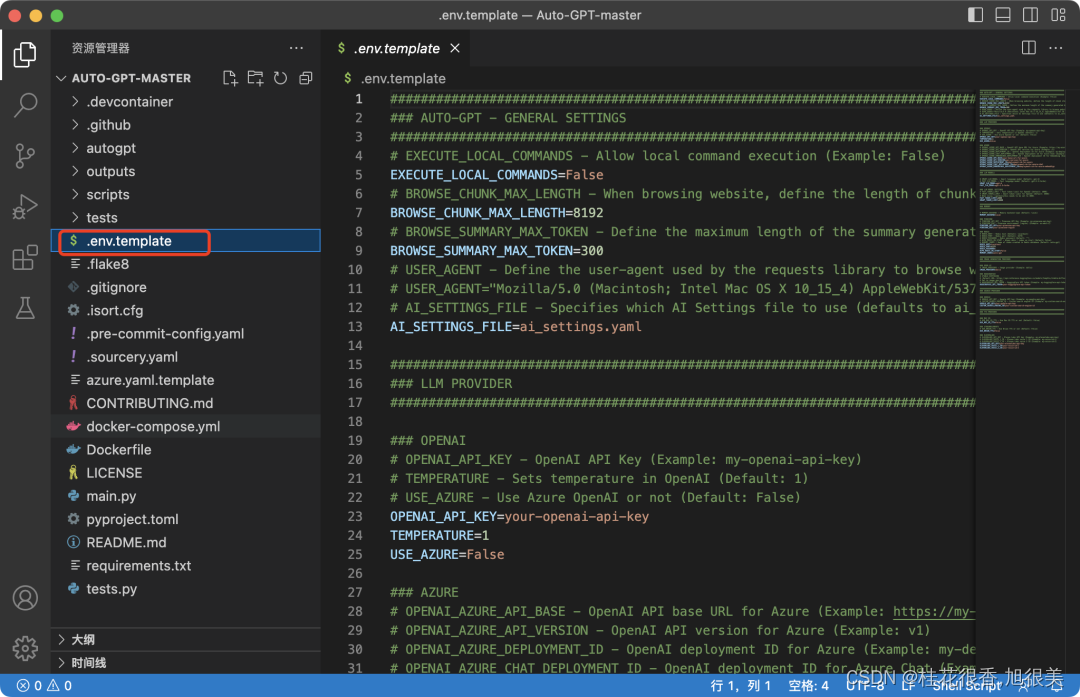The height and width of the screenshot is (697, 1080).
Task: Expand the 大纲 outline section
Action: pyautogui.click(x=186, y=639)
